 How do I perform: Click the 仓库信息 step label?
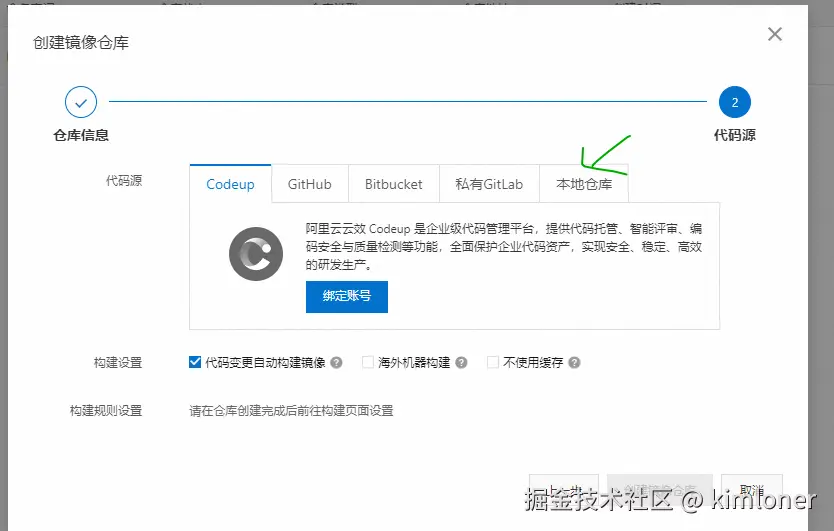[x=81, y=135]
